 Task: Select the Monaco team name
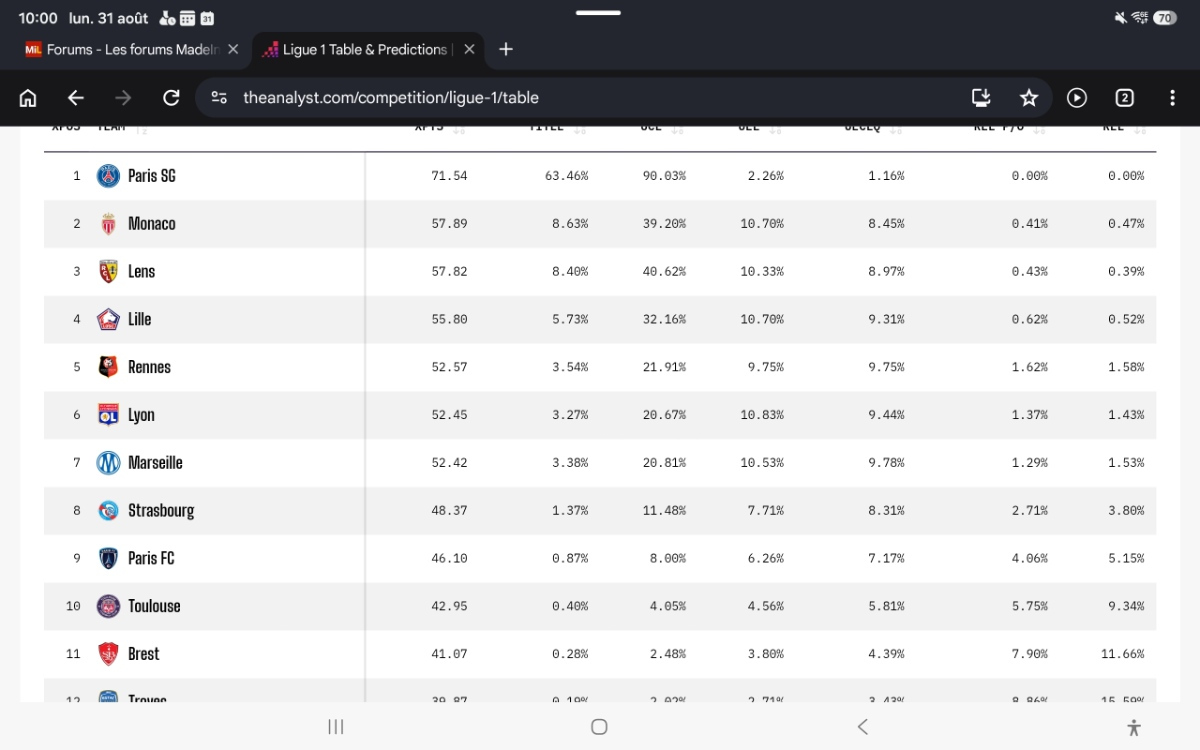[152, 224]
